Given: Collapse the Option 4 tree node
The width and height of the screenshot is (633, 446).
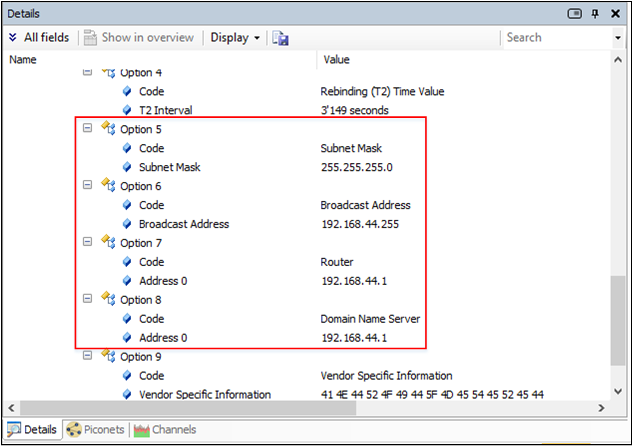Looking at the screenshot, I should tap(87, 72).
